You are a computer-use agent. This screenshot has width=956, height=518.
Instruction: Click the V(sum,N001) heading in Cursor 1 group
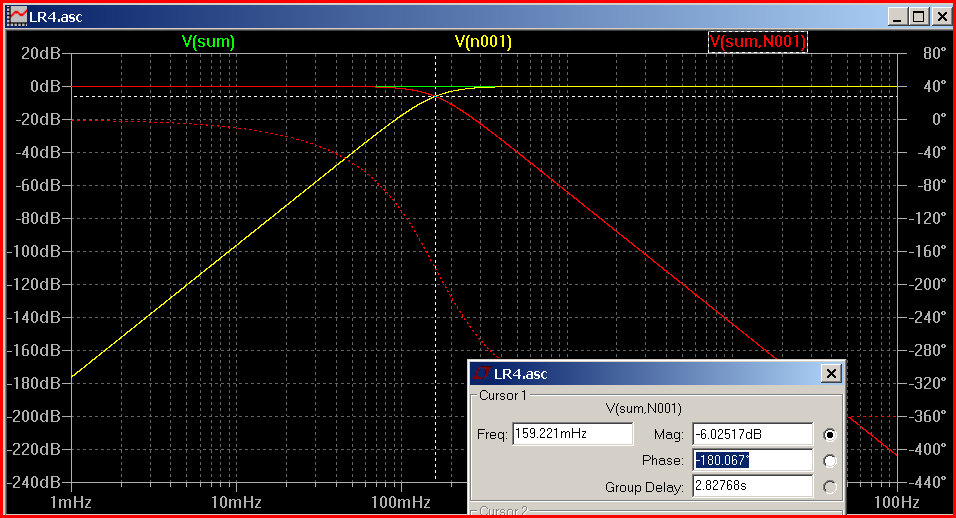coord(643,408)
